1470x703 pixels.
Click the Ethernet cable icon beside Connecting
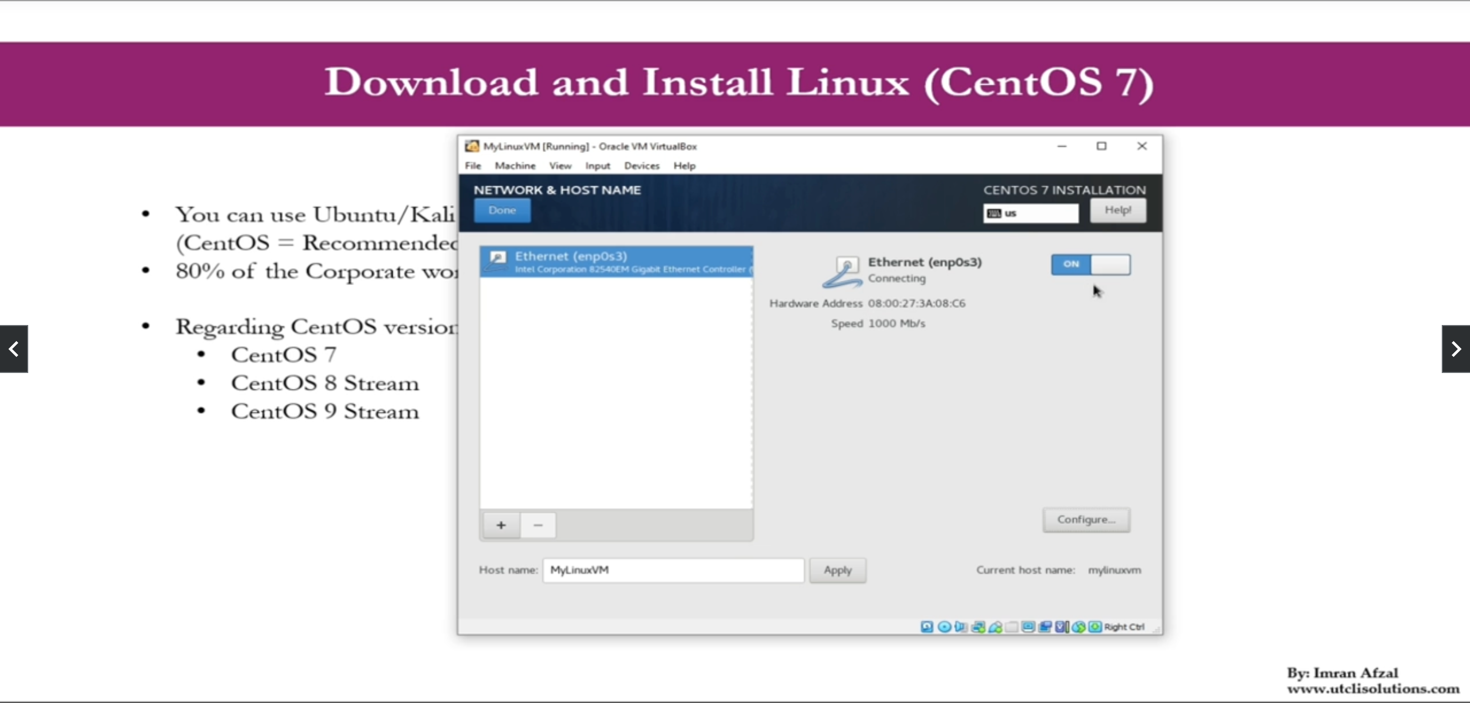pyautogui.click(x=843, y=271)
